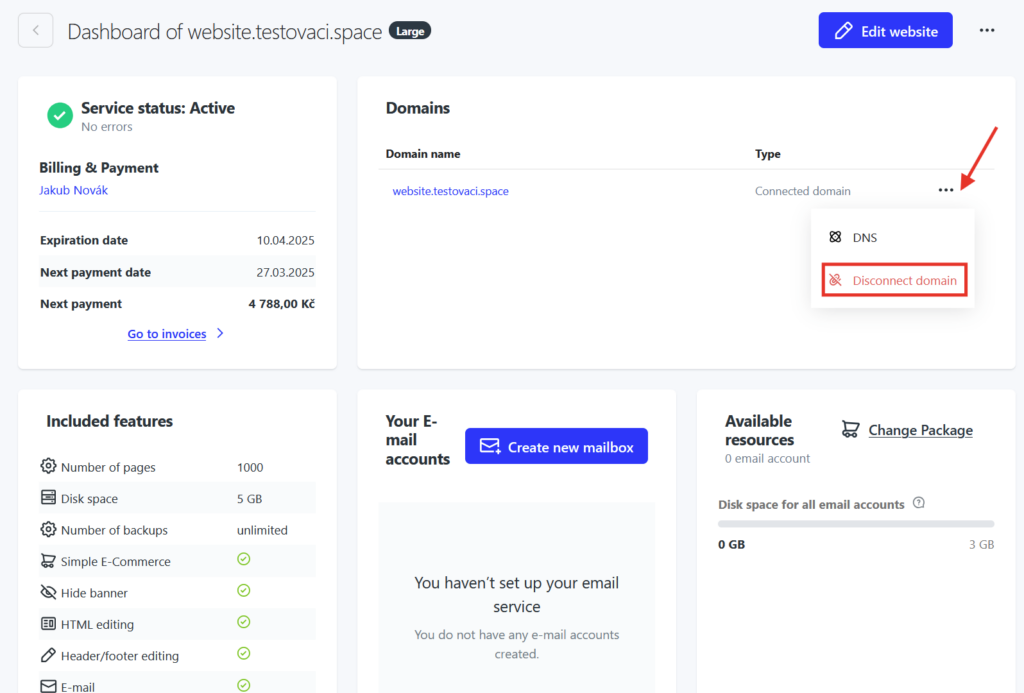Click the shopping cart icon beside Change Package
Screen dimensions: 1024x693
point(850,430)
